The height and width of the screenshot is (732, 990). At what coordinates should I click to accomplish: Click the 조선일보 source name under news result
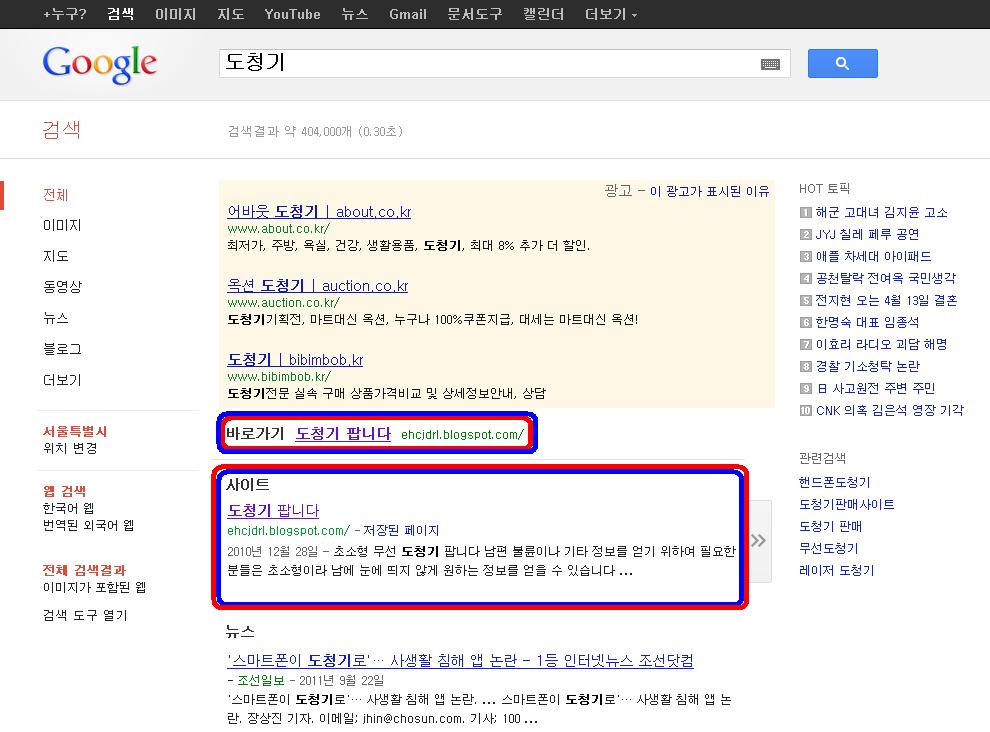(261, 680)
